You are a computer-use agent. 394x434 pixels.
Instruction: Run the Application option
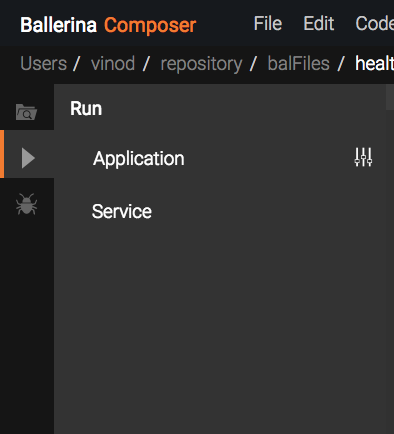tap(139, 158)
